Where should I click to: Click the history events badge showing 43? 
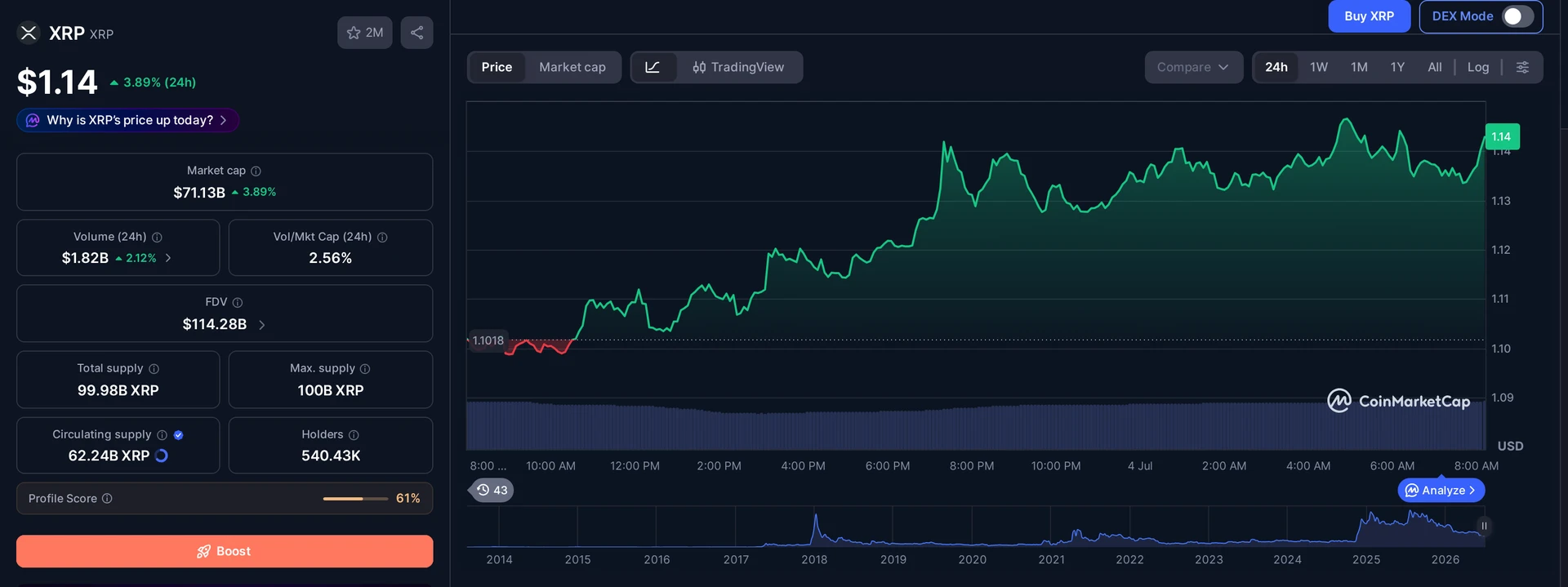click(x=492, y=490)
